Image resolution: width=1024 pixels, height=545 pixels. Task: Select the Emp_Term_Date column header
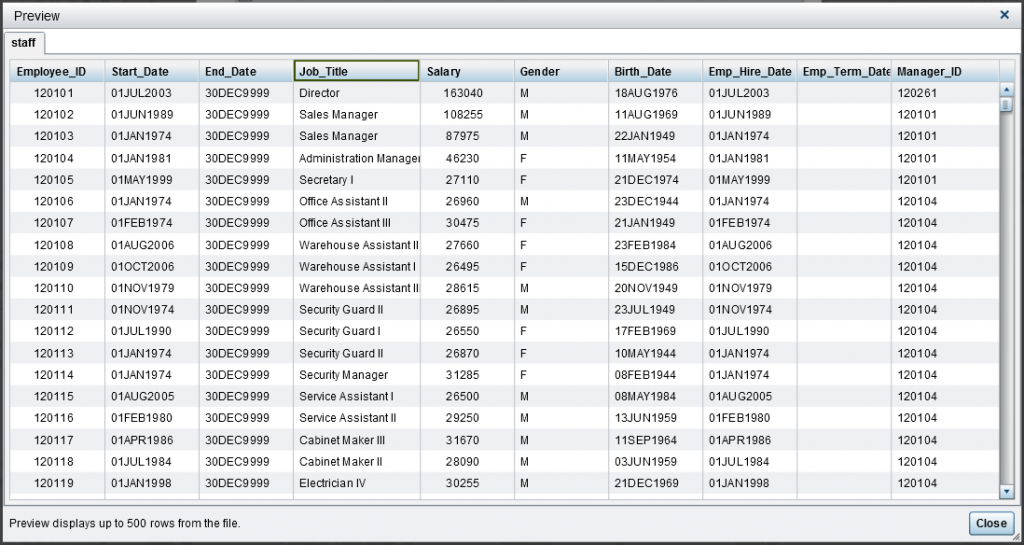(844, 72)
